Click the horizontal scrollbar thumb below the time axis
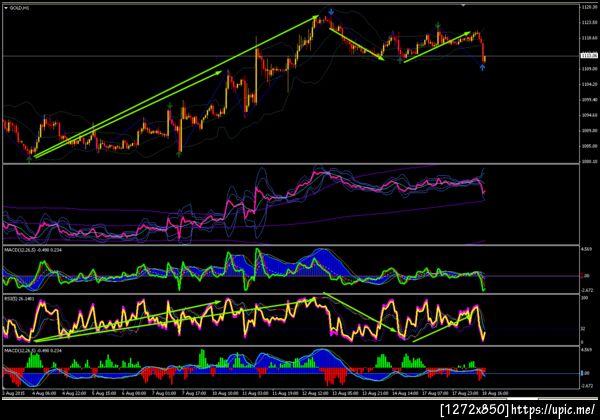 (522, 398)
